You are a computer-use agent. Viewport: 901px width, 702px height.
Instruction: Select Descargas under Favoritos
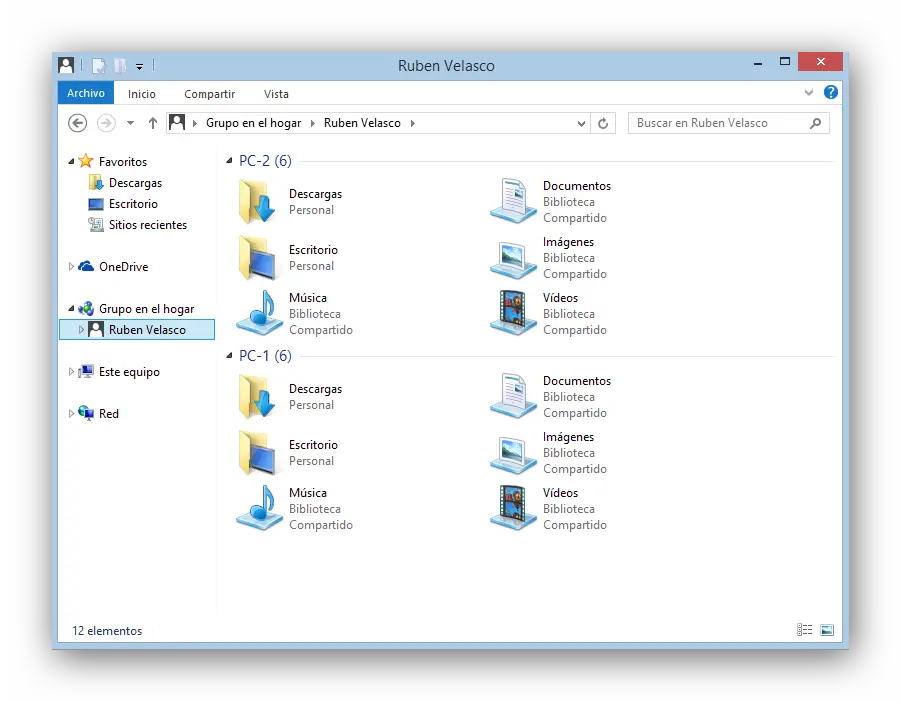coord(135,183)
